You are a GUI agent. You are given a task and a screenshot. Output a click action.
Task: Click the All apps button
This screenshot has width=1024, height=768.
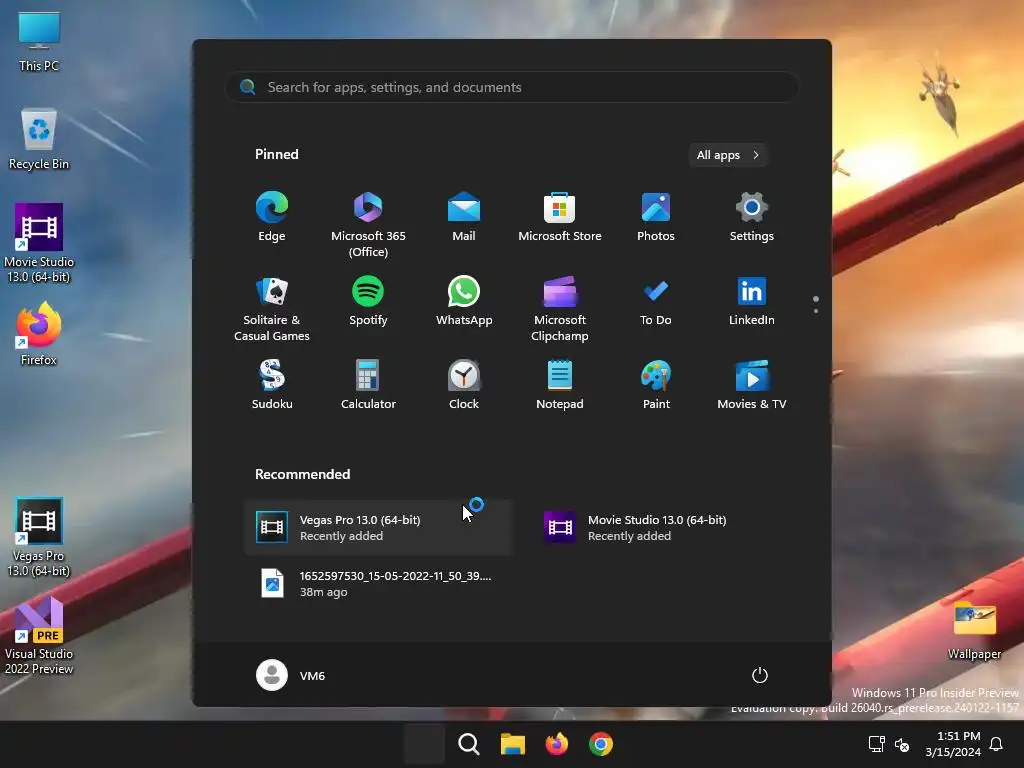tap(728, 155)
